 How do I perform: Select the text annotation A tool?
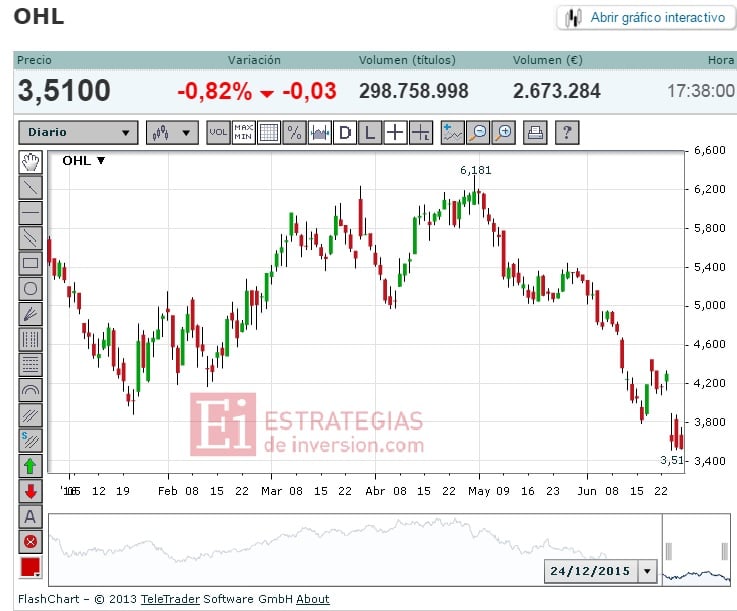point(31,517)
